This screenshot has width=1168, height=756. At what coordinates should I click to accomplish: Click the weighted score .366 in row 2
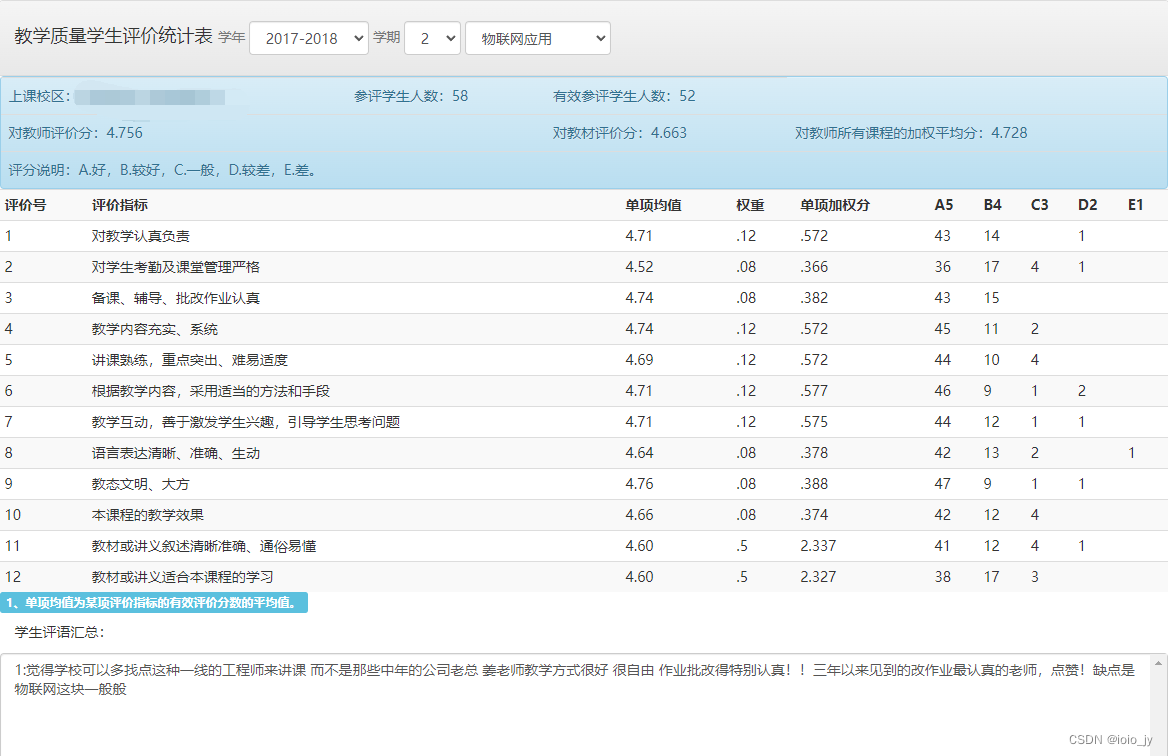click(814, 267)
